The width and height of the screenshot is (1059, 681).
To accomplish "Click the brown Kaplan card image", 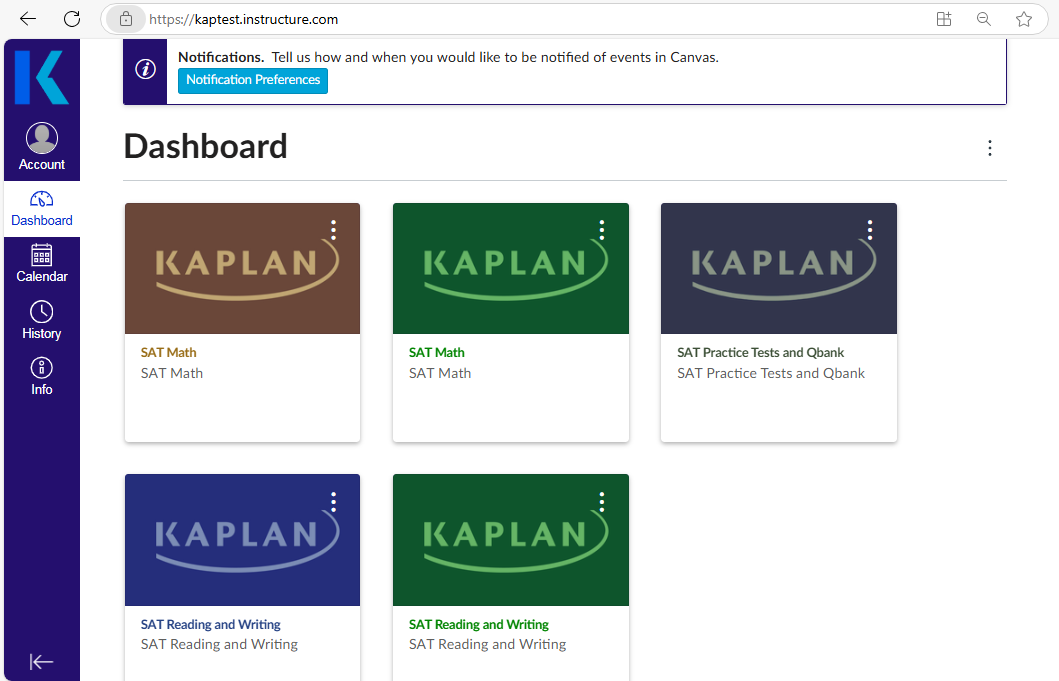I will pos(242,268).
